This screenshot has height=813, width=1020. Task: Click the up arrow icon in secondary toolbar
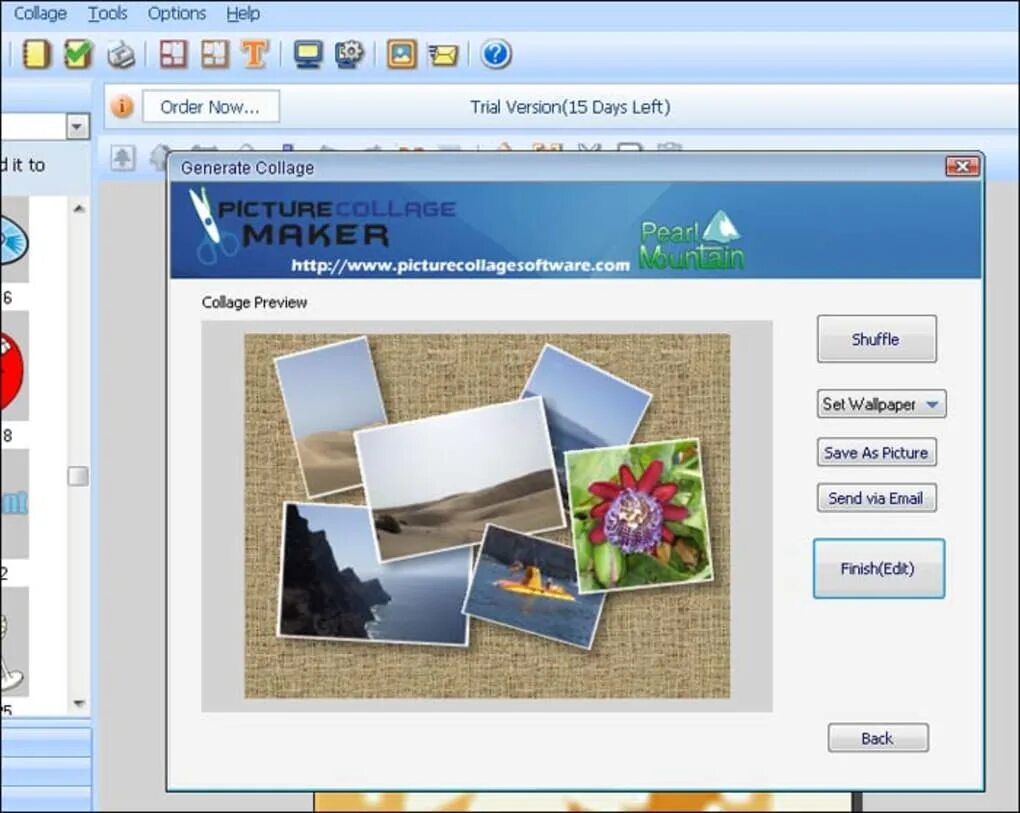123,158
